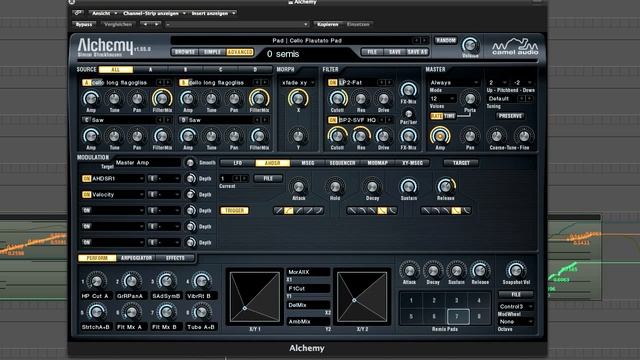This screenshot has height=360, width=640.
Task: Open the Arpeggiator tab
Action: coord(136,258)
